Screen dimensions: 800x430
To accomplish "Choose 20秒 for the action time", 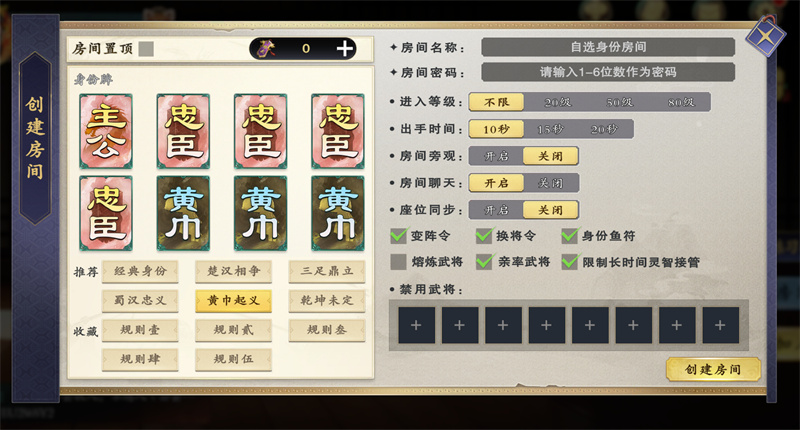I will point(604,129).
